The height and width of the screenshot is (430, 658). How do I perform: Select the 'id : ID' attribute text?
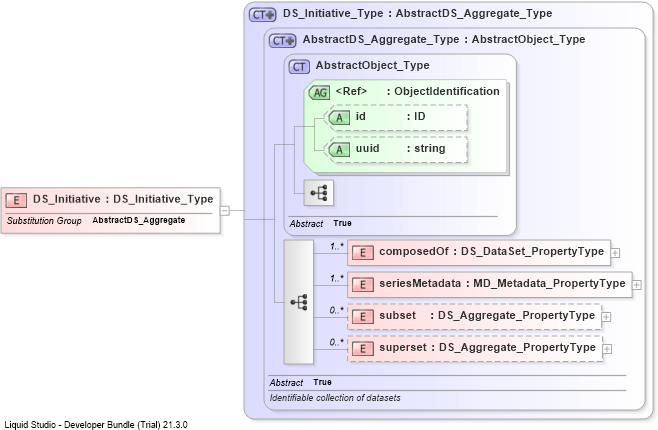[390, 117]
